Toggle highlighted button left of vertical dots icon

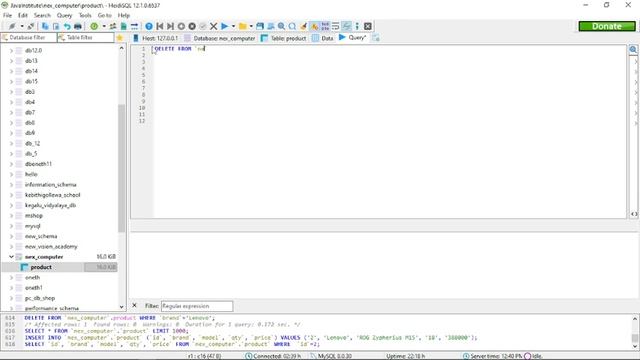click(x=347, y=26)
